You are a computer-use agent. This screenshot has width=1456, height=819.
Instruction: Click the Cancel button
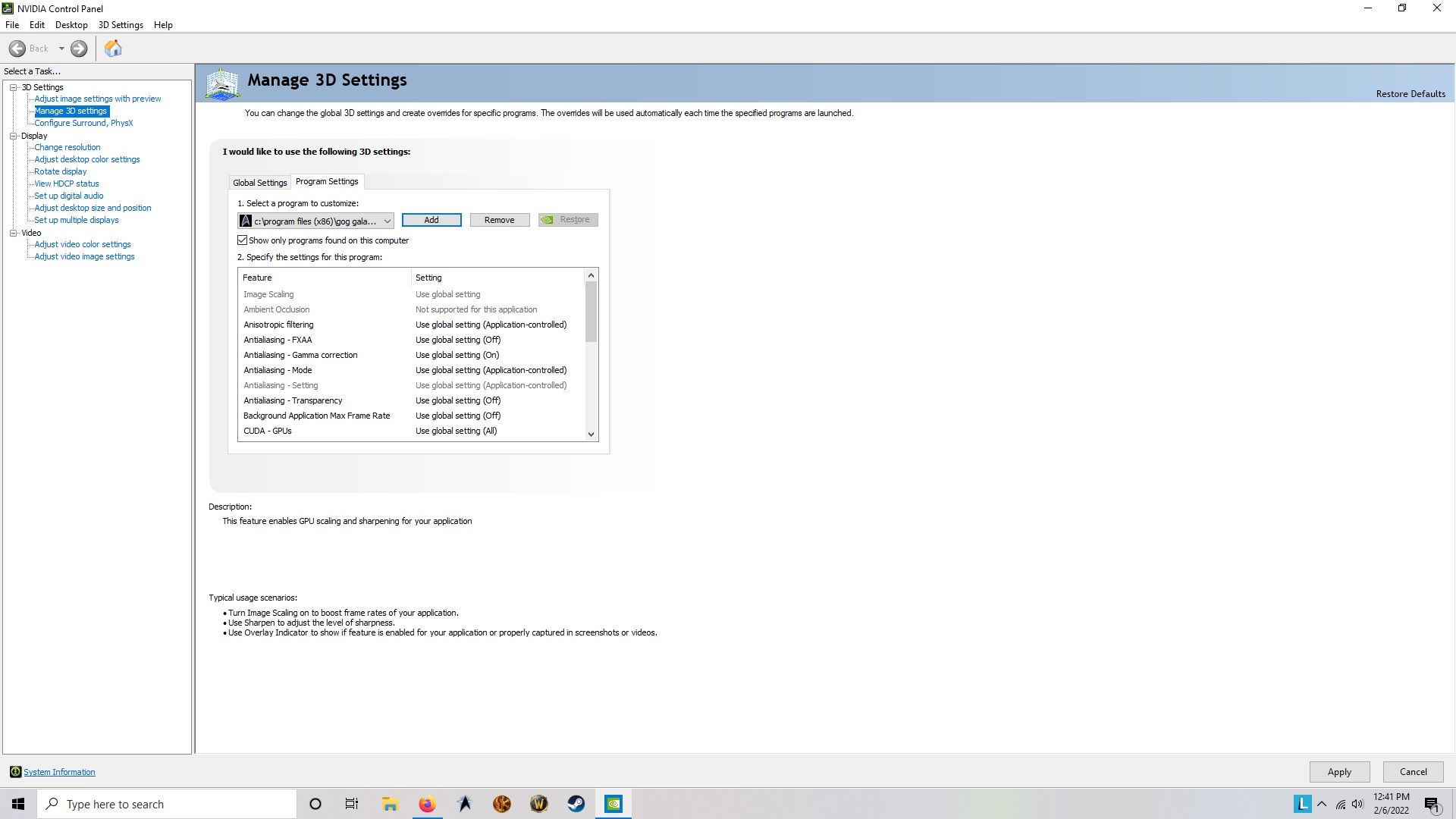[1413, 772]
